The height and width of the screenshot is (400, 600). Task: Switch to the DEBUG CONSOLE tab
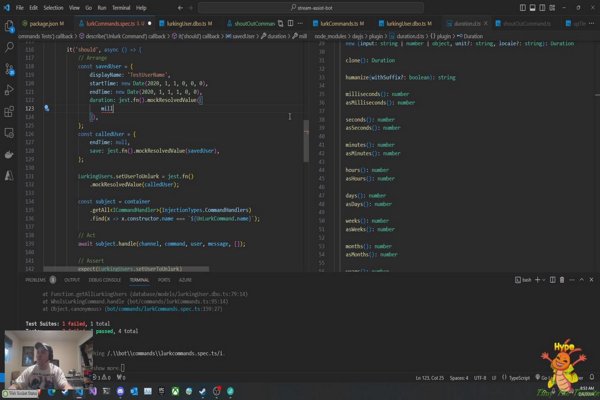[105, 280]
